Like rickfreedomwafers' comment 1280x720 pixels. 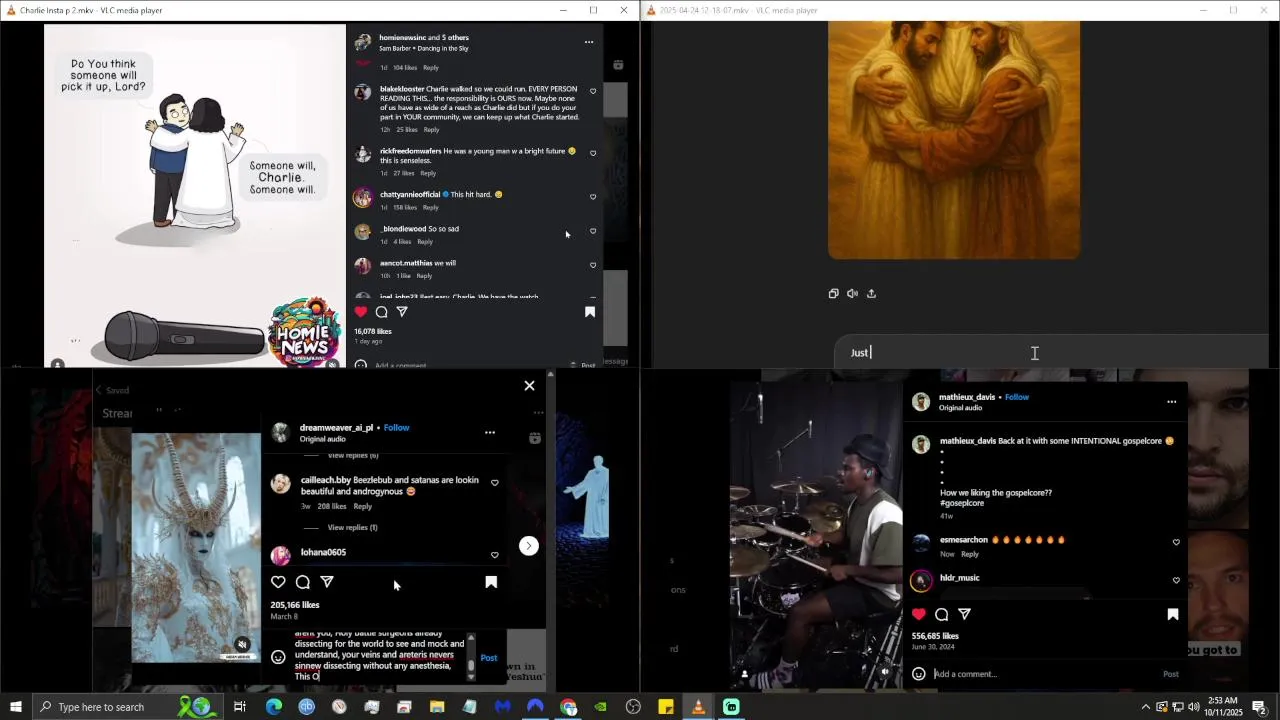point(593,153)
